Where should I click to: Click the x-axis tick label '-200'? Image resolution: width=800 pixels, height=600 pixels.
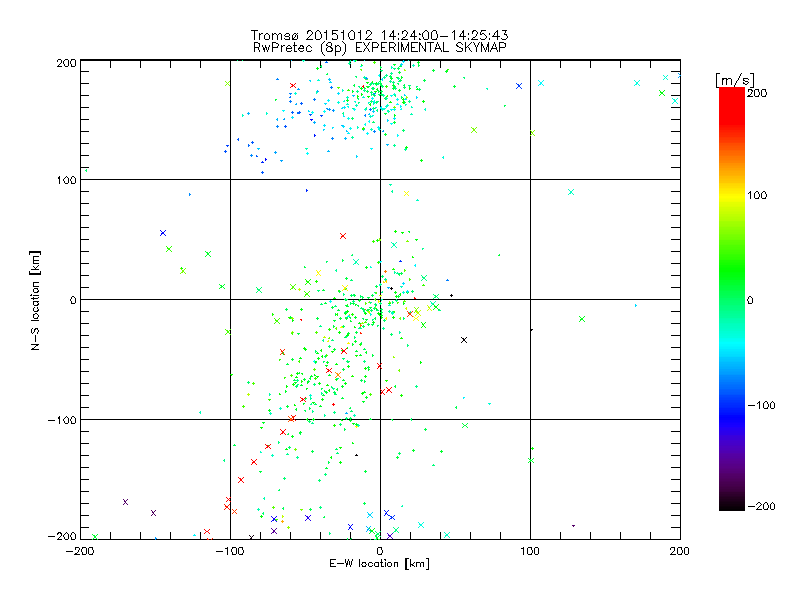(80, 551)
